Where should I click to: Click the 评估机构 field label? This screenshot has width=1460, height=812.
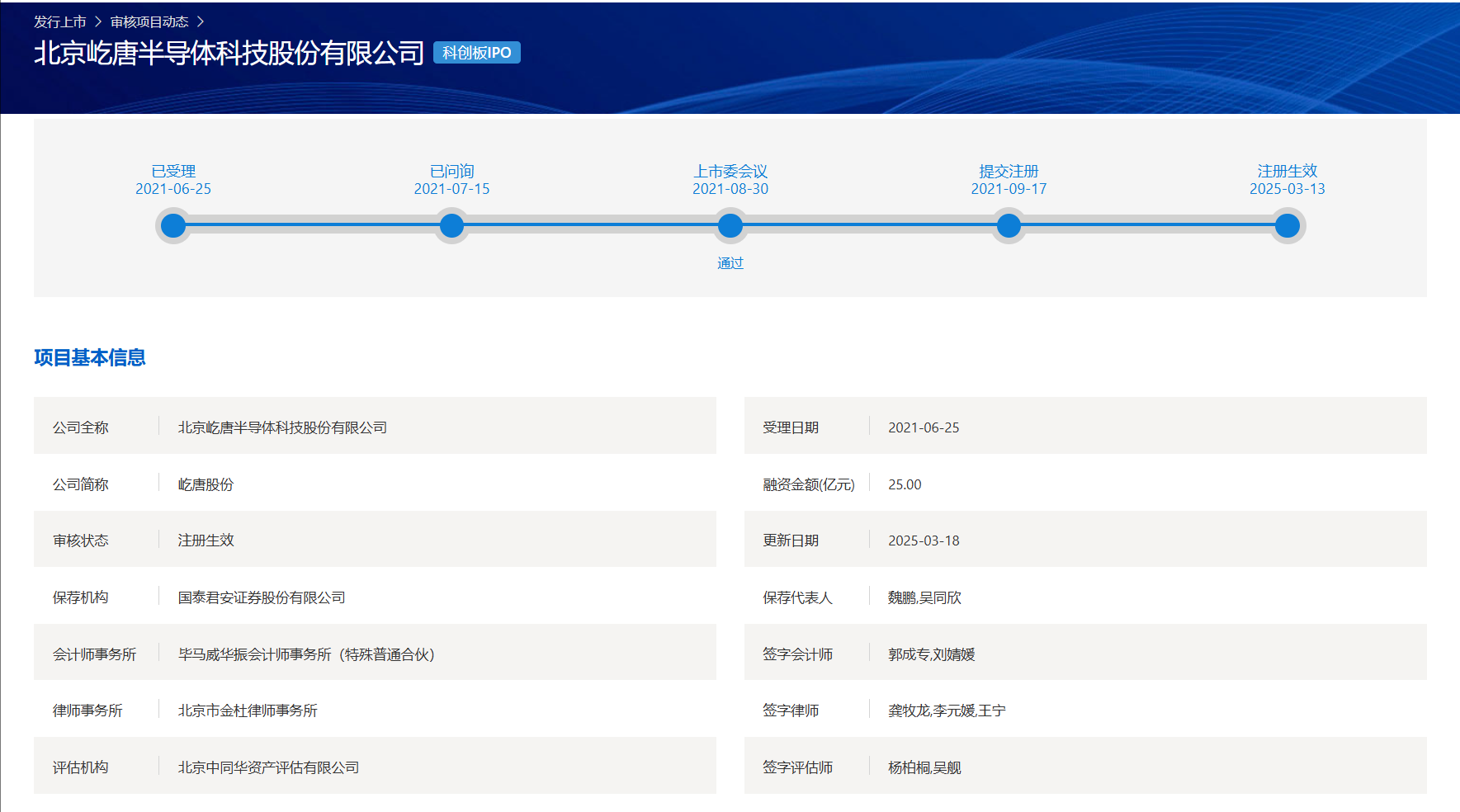click(x=80, y=767)
